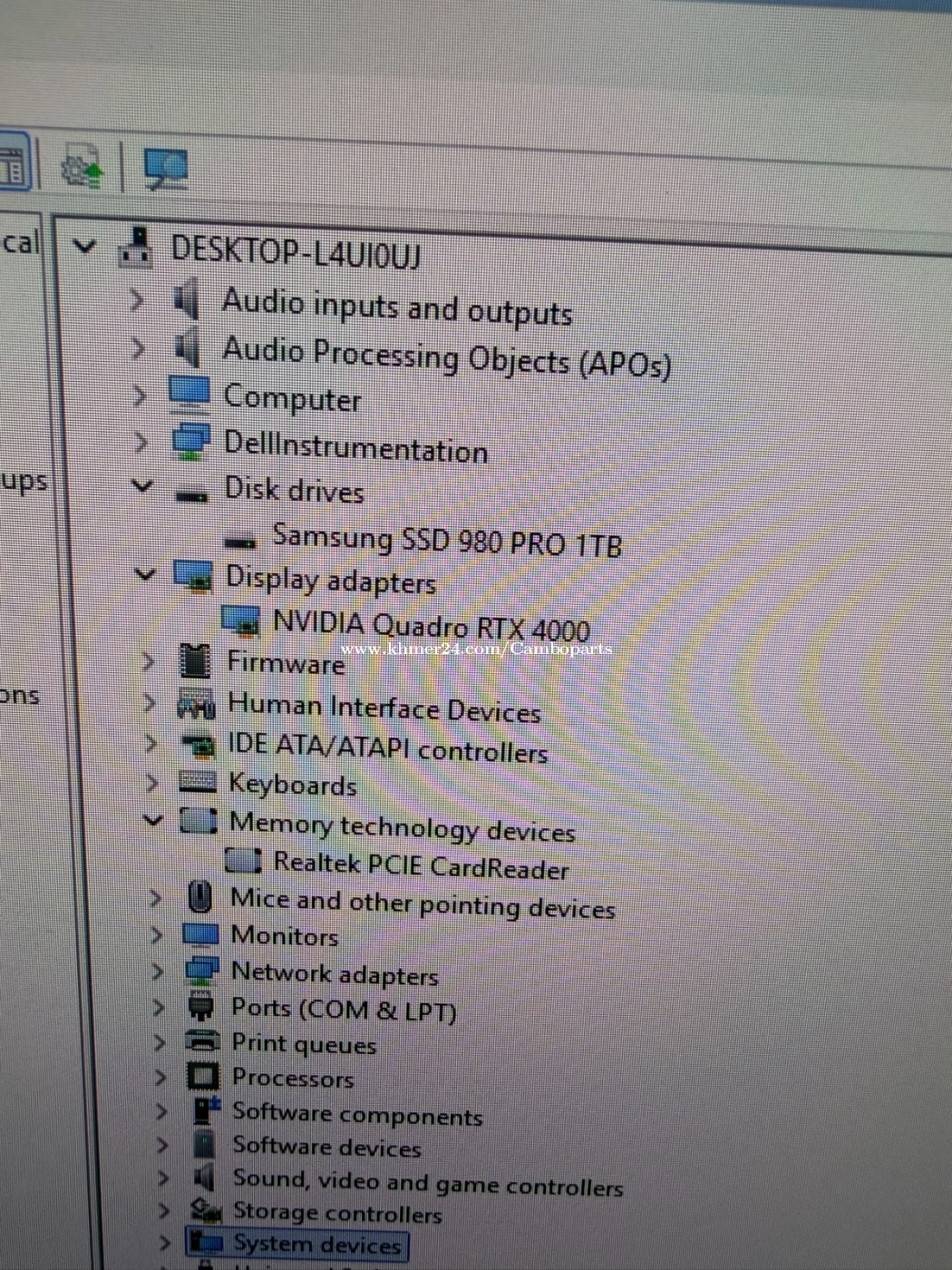Click the Mice and pointing devices icon
Viewport: 952px width, 1270px height.
point(199,897)
